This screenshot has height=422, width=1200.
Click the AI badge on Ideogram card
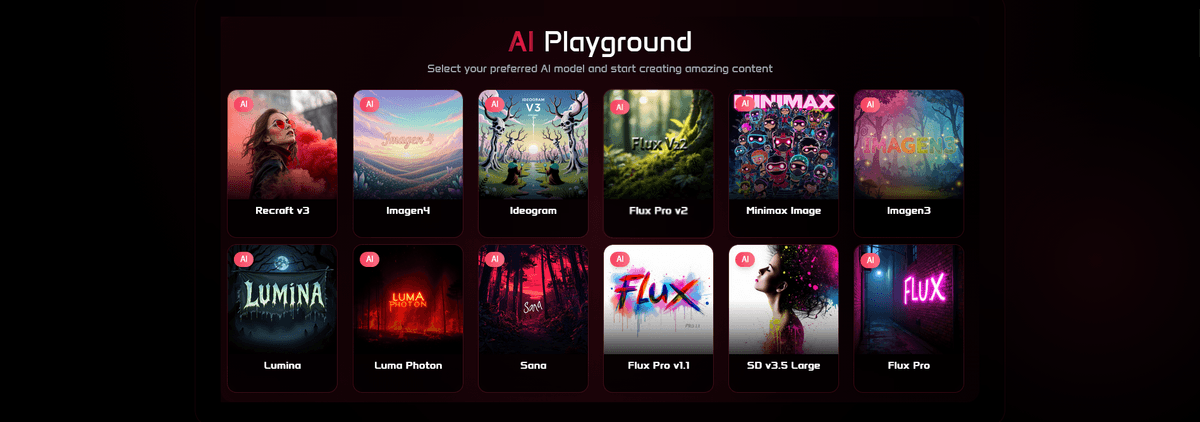click(493, 104)
